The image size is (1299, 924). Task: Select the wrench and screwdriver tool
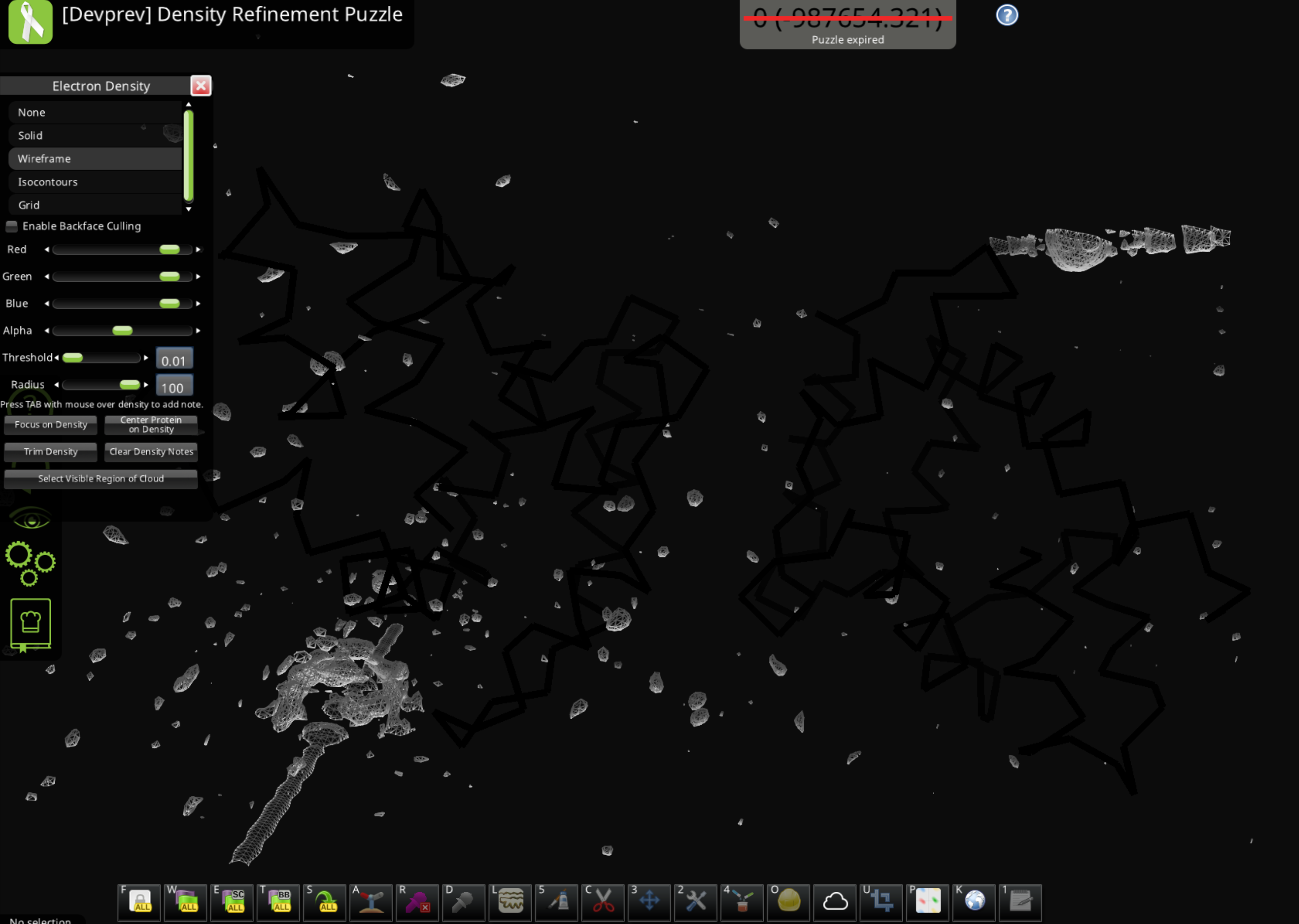pyautogui.click(x=695, y=901)
